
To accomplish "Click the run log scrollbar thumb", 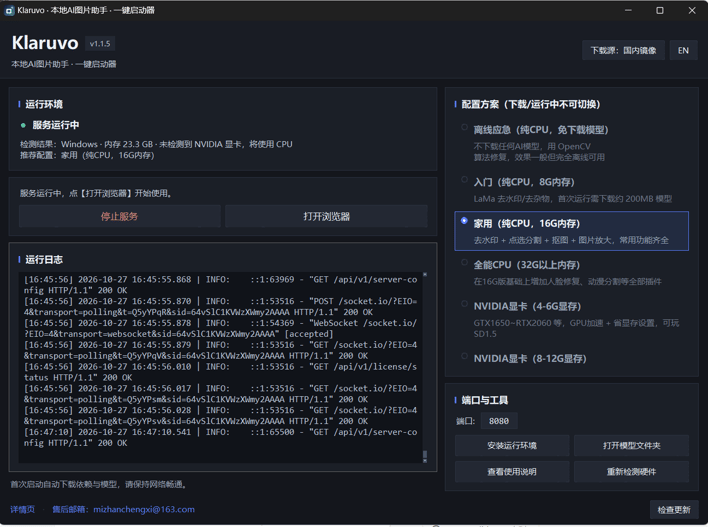I will 425,454.
